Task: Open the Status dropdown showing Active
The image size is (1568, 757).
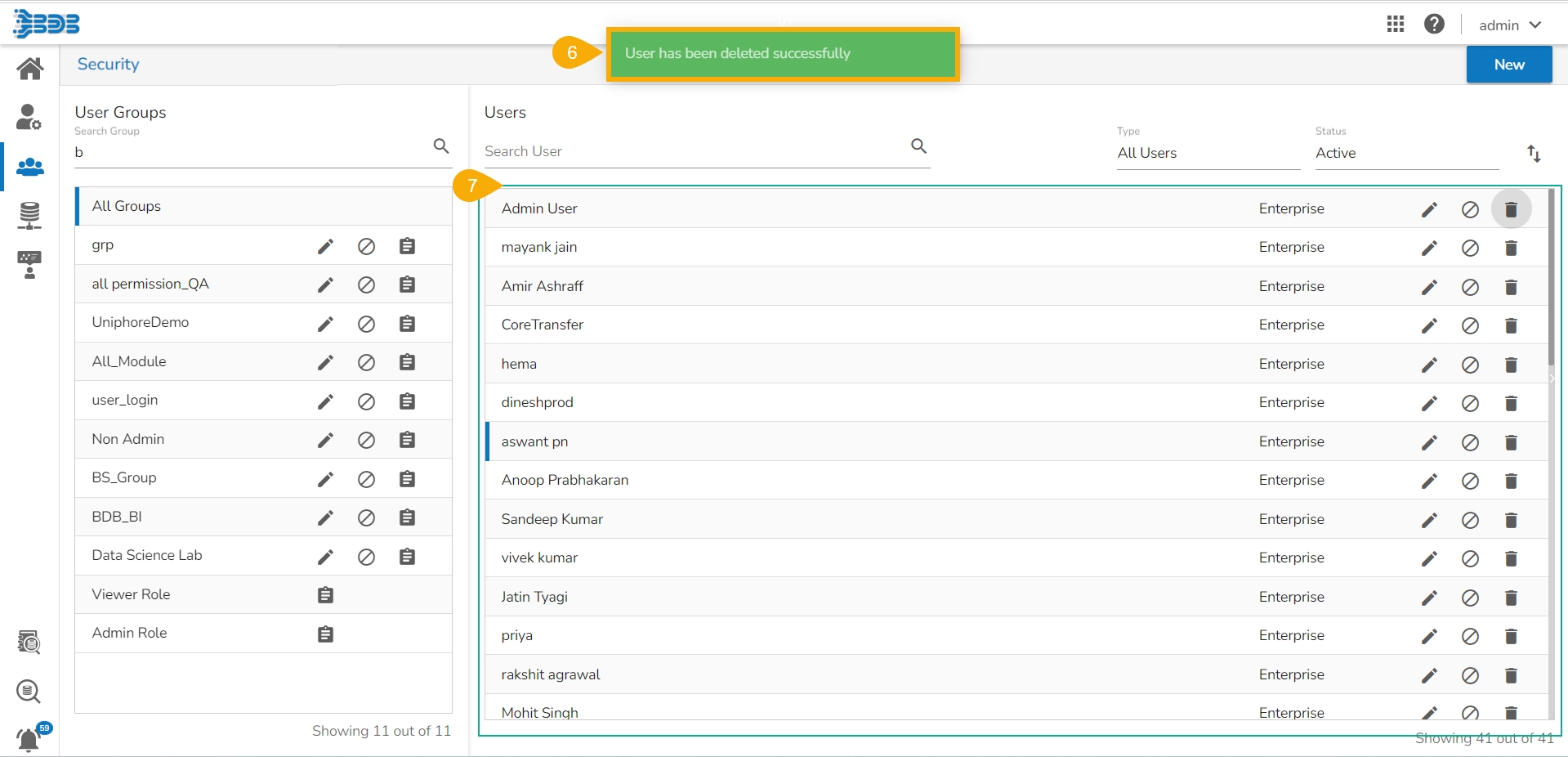Action: (x=1405, y=153)
